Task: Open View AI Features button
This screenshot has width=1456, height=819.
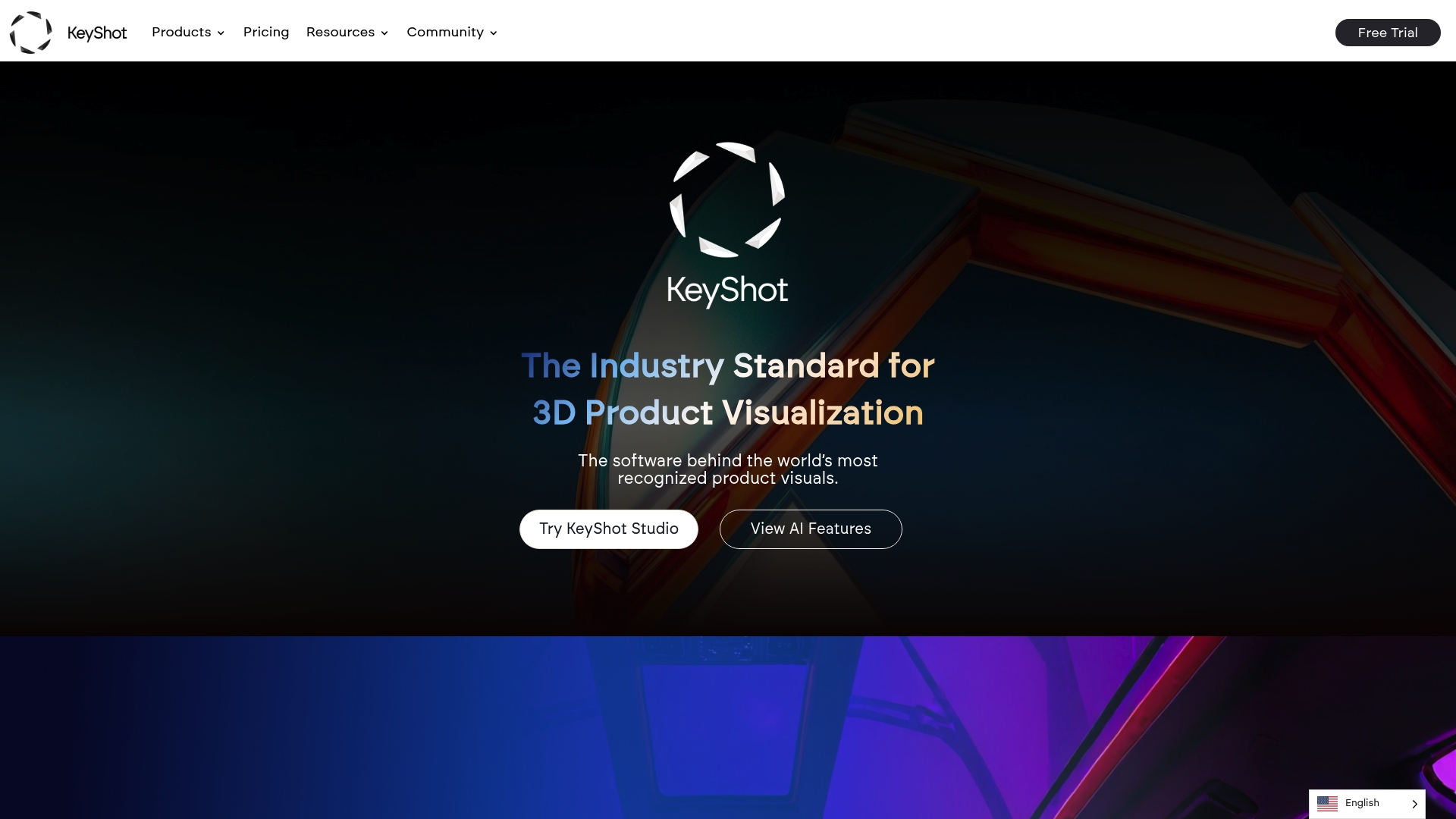Action: 811,529
